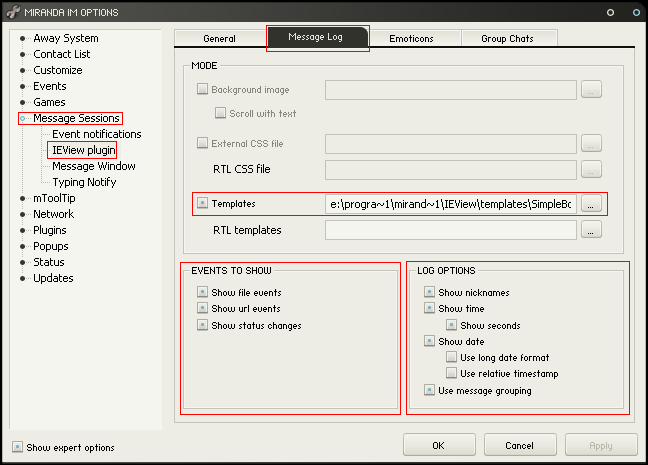Select mToolTip in options tree

[54, 198]
